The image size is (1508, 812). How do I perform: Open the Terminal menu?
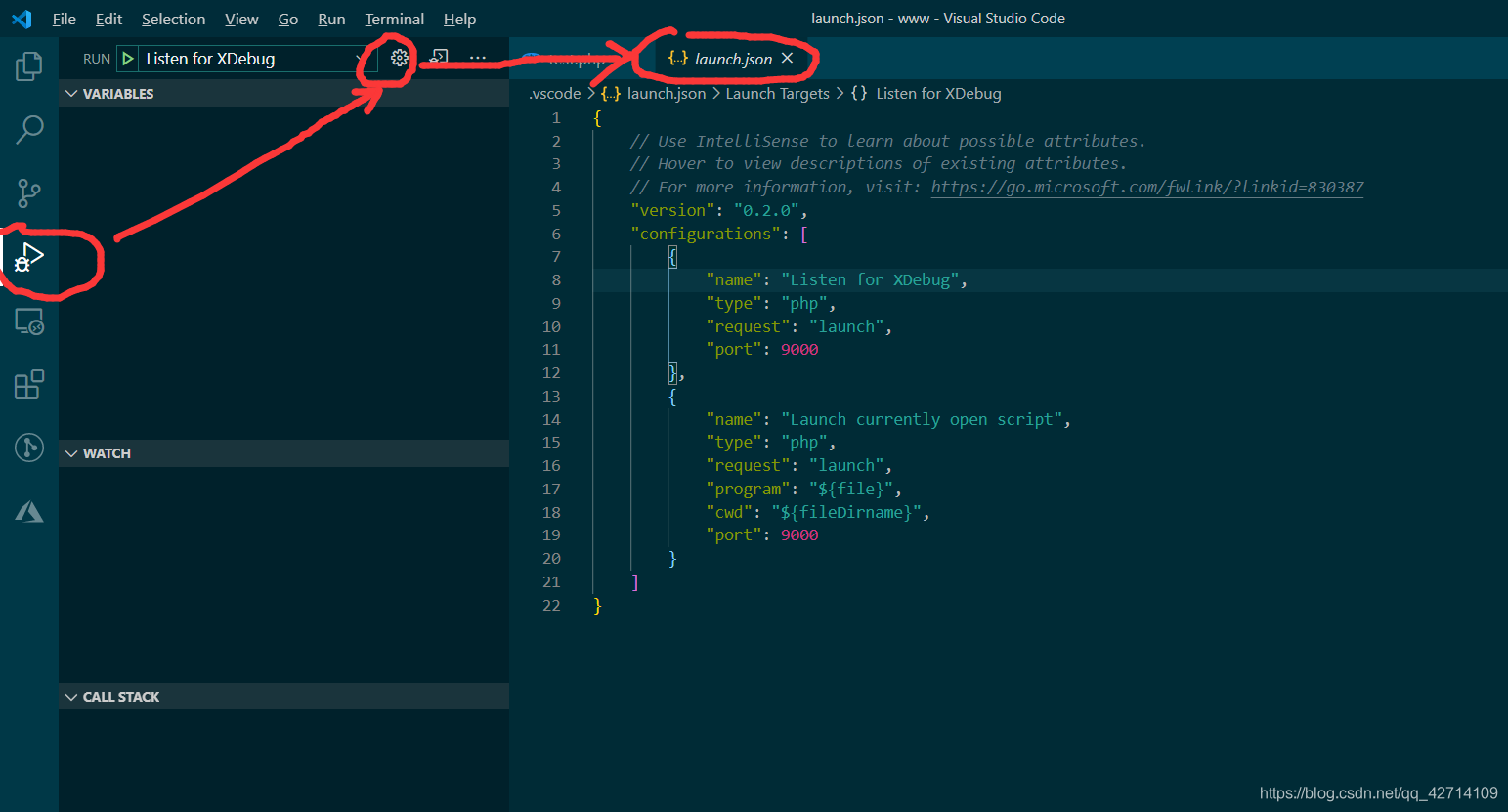(x=394, y=19)
